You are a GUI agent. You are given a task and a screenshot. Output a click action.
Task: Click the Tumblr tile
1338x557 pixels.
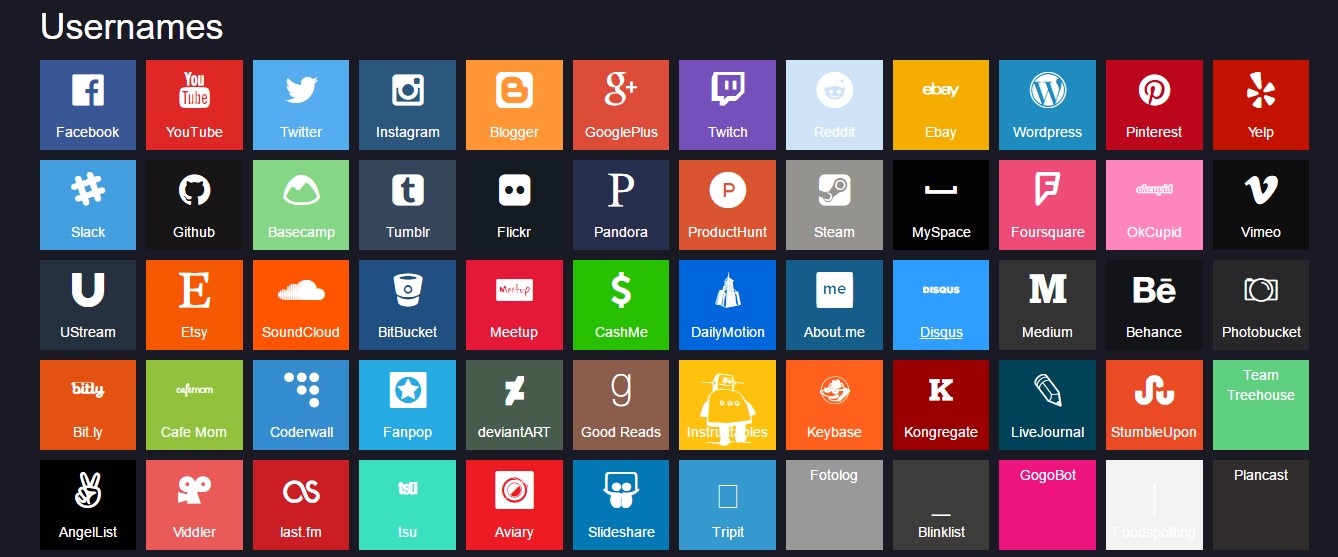tap(407, 205)
